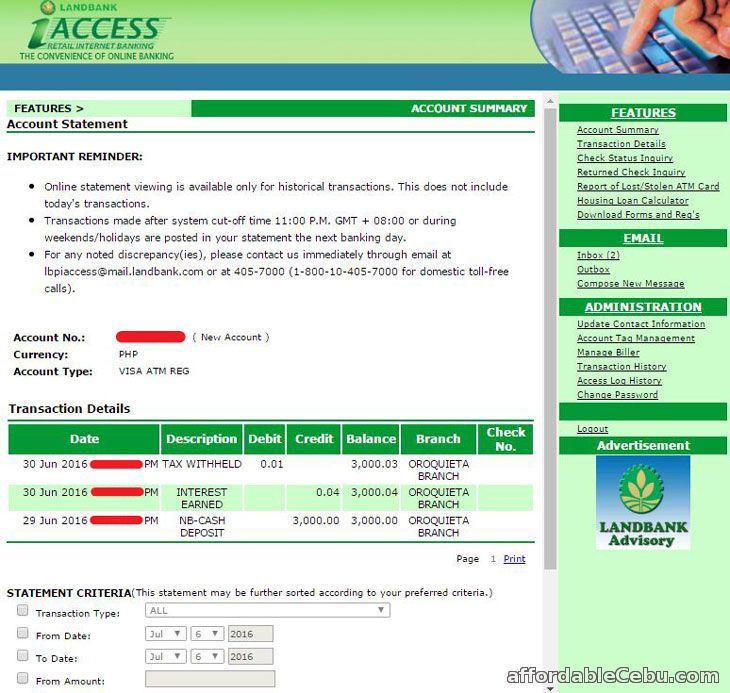Select TAX WITHHELD description cell
This screenshot has width=730, height=693.
202,464
